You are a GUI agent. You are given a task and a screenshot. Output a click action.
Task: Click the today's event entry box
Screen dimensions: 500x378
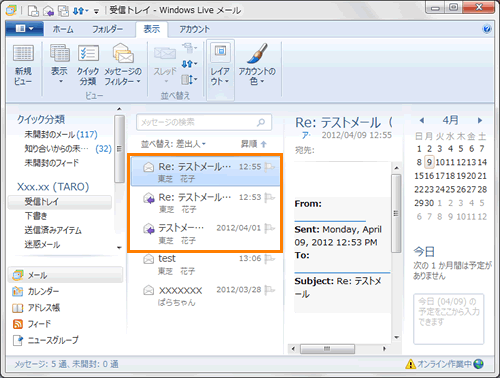(x=448, y=319)
